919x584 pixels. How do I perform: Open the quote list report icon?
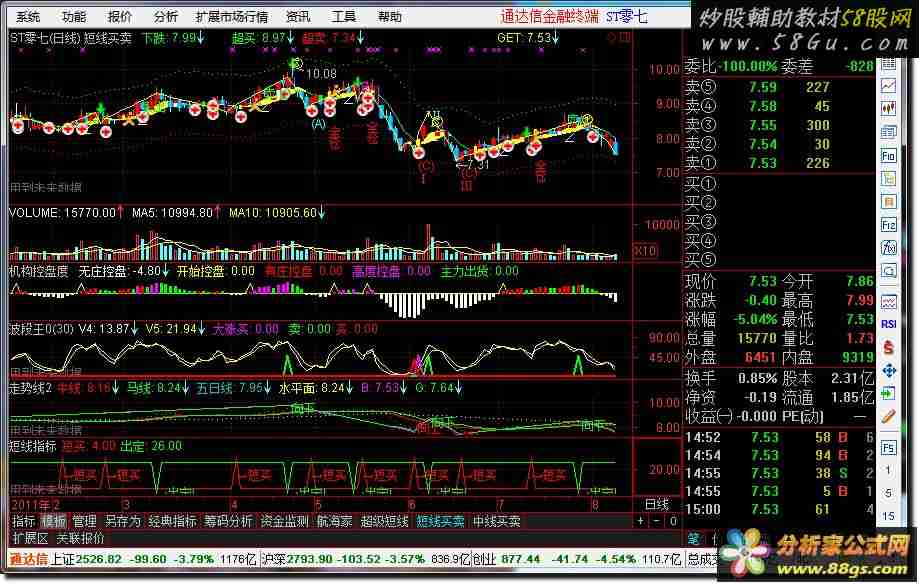(x=889, y=132)
